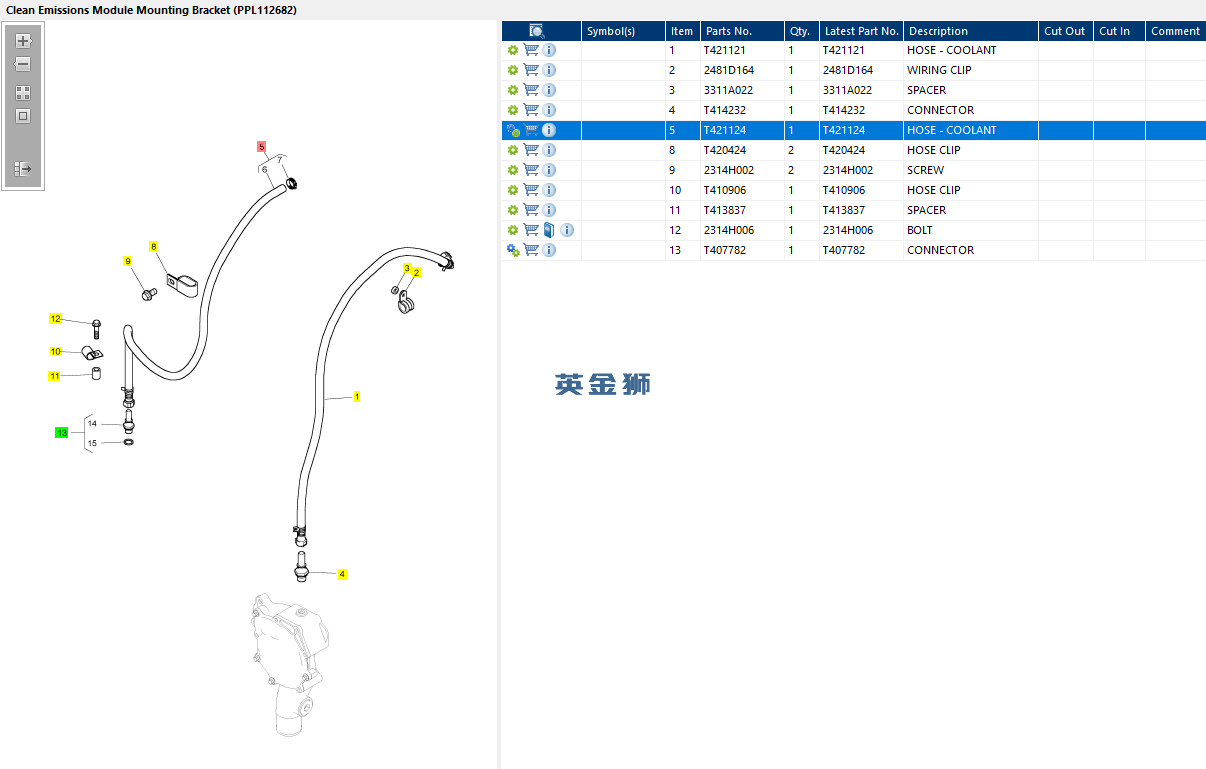The height and width of the screenshot is (769, 1206).
Task: Sort by the Item column header
Action: tap(683, 31)
